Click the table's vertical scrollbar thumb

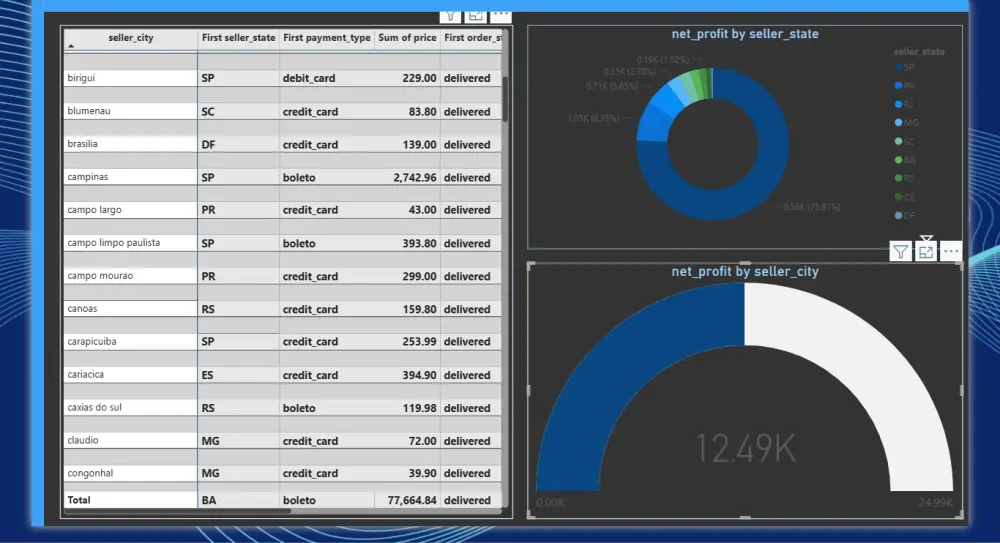coord(505,99)
